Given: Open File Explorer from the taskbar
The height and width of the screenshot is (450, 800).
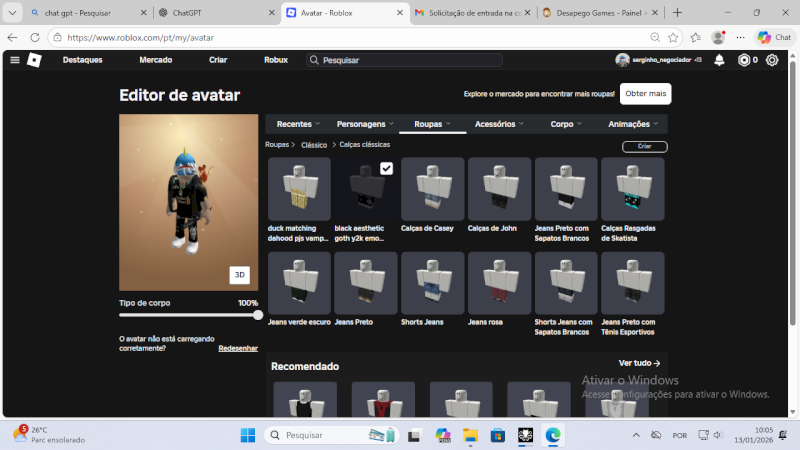Looking at the screenshot, I should point(470,435).
